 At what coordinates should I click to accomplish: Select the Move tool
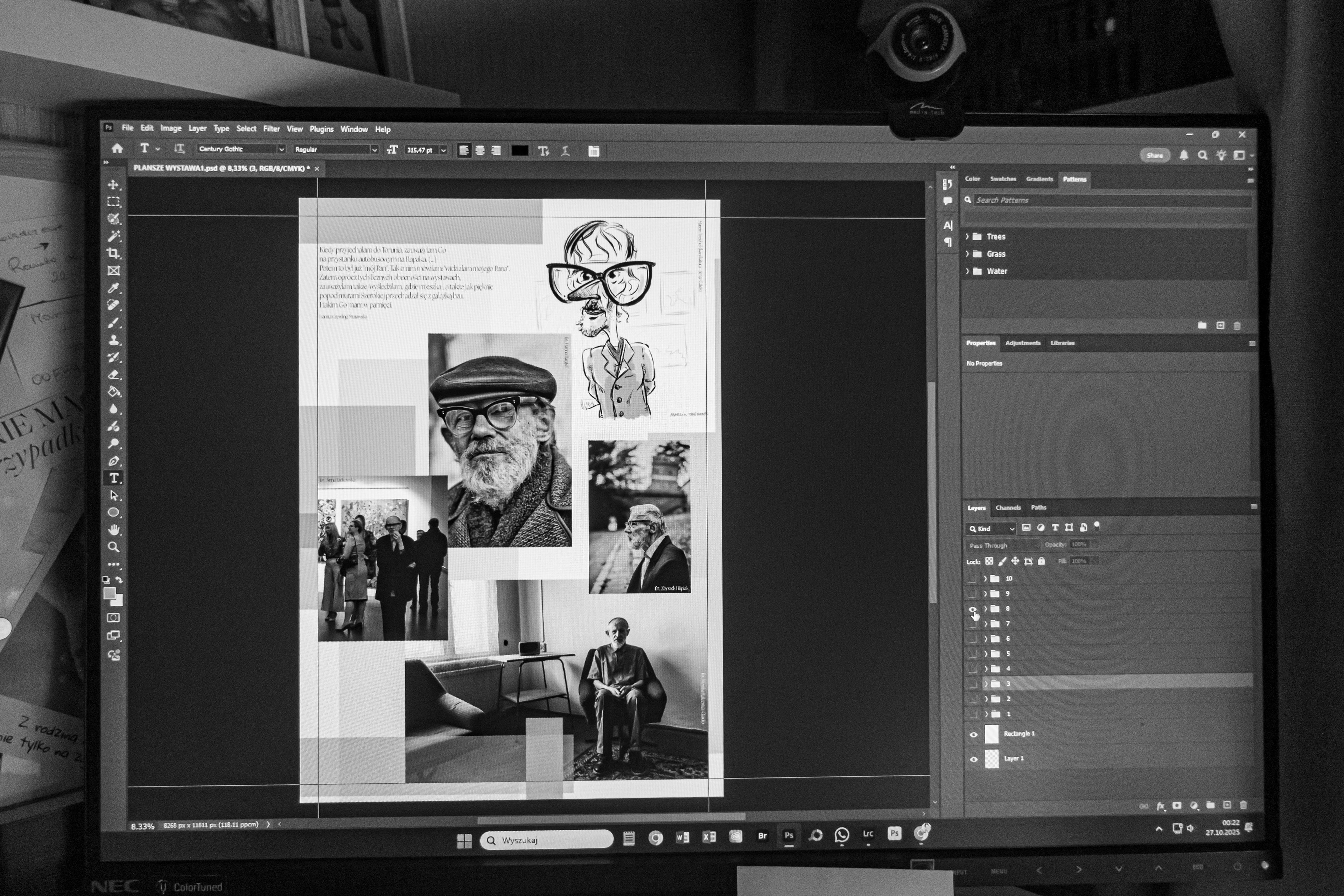point(113,184)
